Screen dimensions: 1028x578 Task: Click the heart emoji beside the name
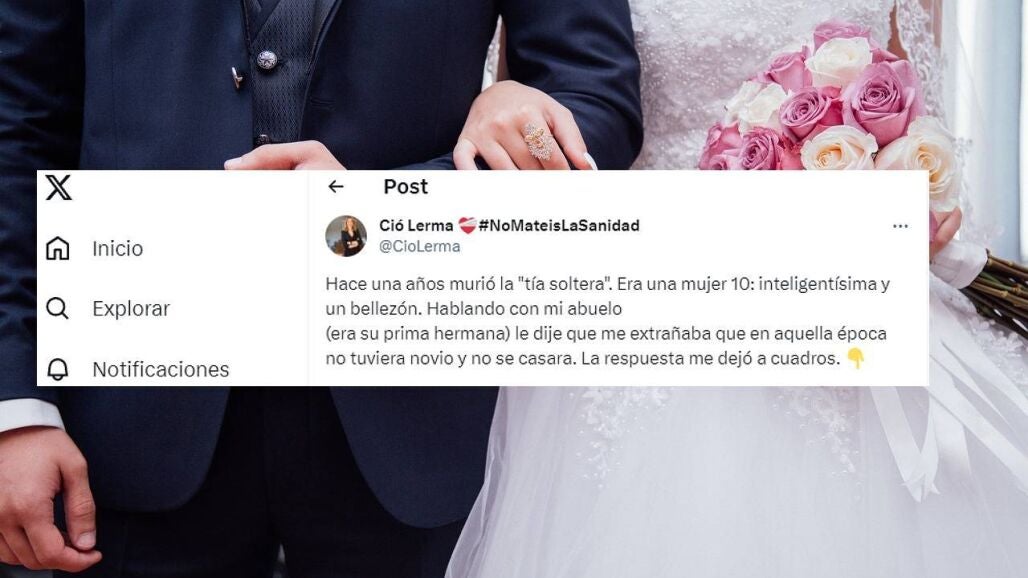[x=467, y=225]
